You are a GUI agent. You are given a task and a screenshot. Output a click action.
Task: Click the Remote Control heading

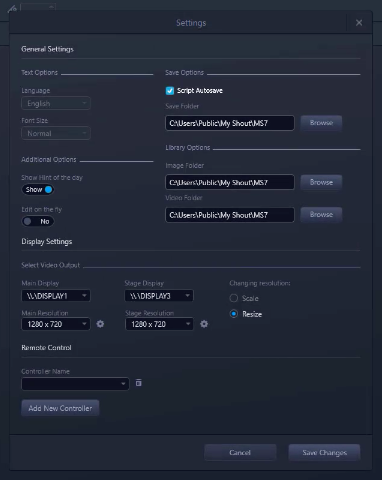[x=46, y=347]
